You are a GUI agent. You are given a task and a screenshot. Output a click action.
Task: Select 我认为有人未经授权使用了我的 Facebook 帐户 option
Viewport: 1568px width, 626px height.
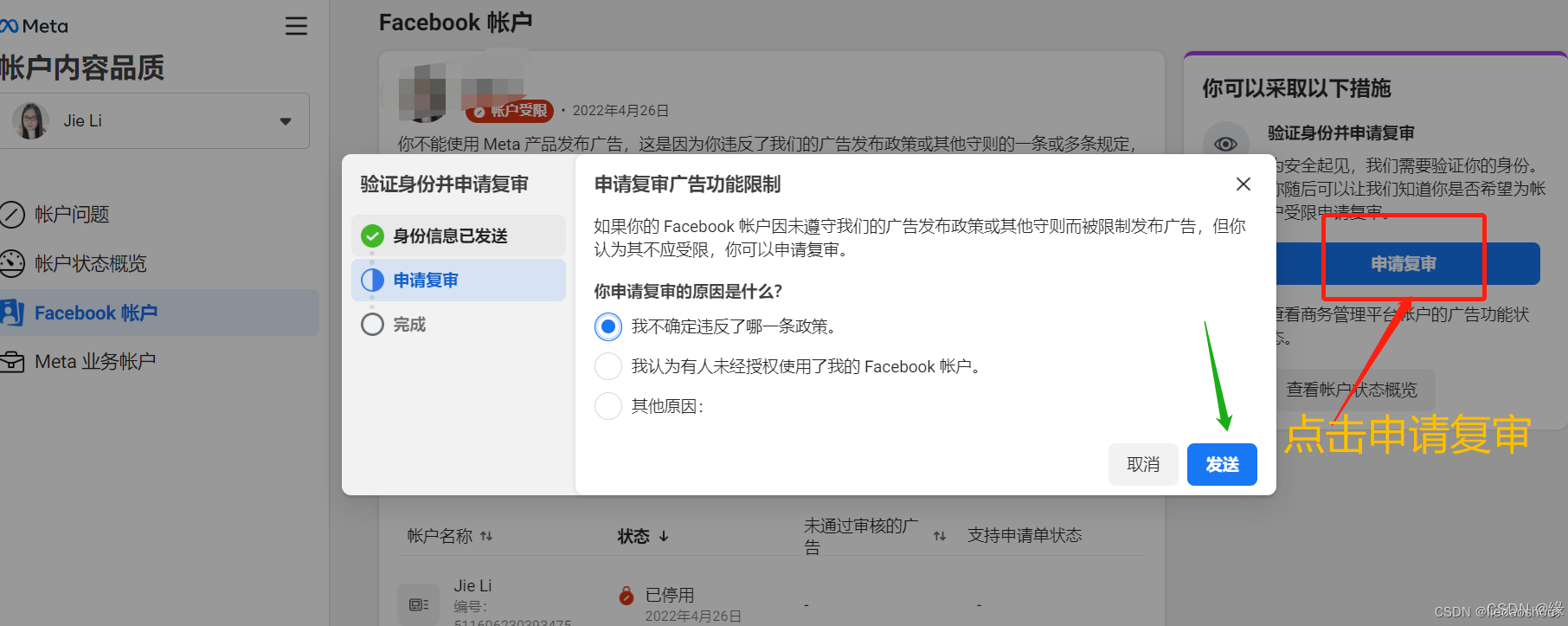click(608, 366)
